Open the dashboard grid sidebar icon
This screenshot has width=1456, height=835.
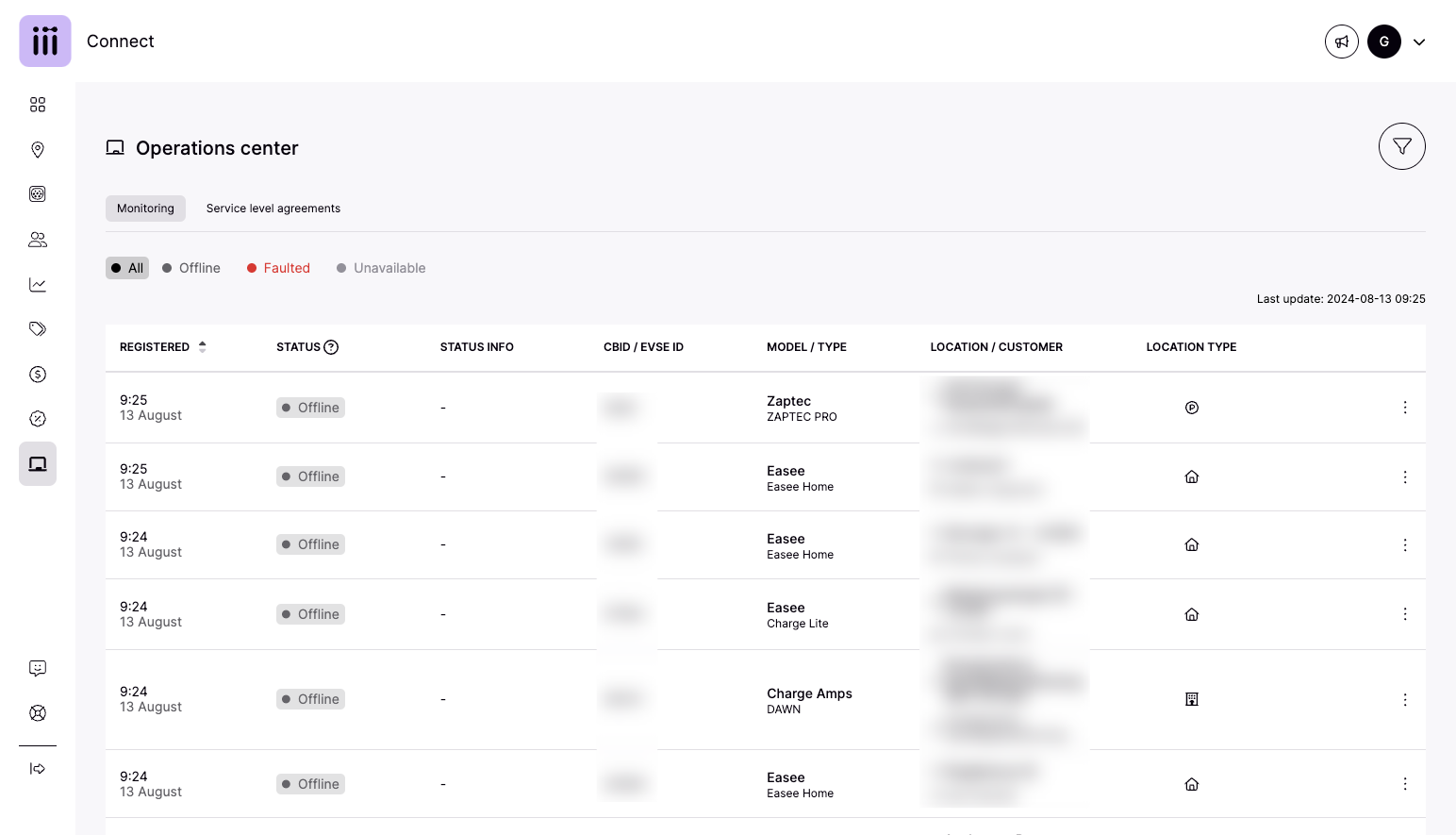coord(38,105)
